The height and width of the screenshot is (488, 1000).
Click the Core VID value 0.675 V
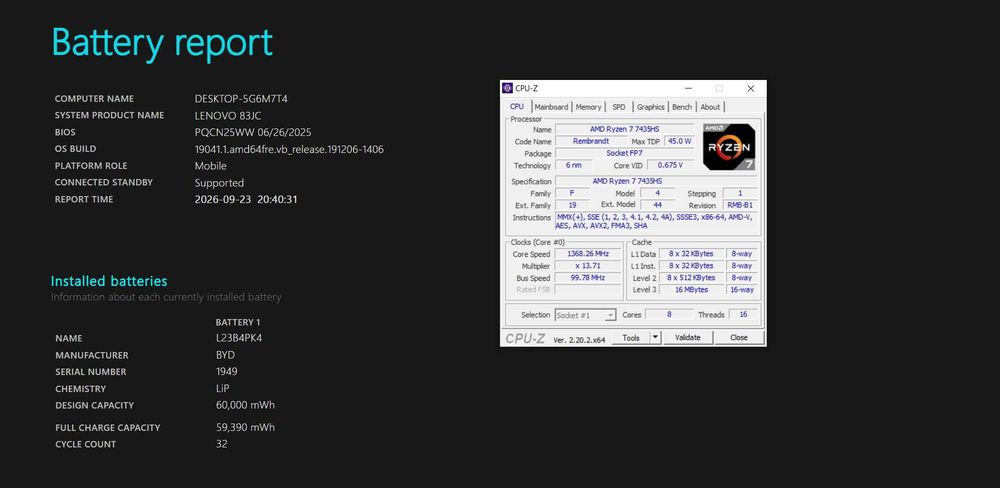coord(670,165)
